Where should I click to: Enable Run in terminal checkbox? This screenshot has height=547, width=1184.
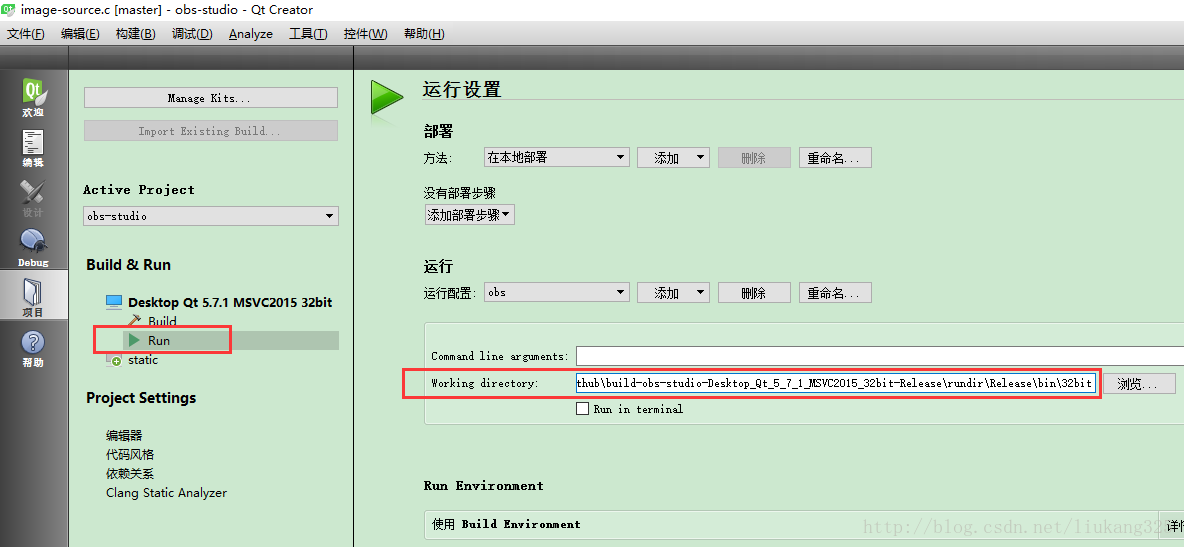point(582,409)
